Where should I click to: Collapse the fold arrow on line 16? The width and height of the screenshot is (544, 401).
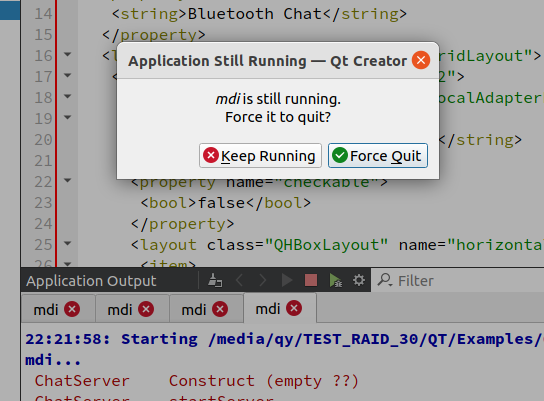(68, 54)
